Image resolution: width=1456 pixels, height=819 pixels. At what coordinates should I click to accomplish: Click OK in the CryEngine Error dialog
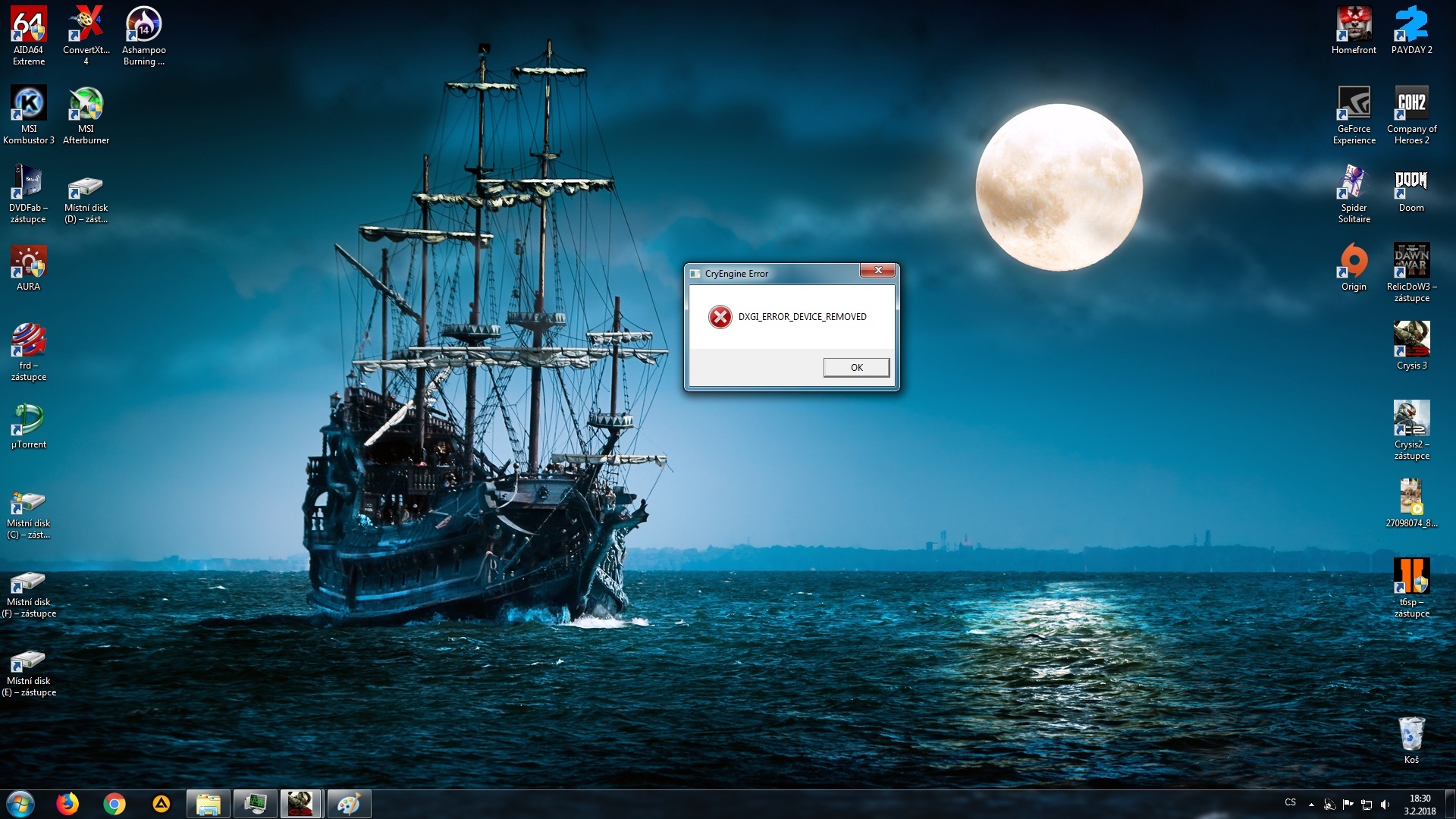click(856, 367)
